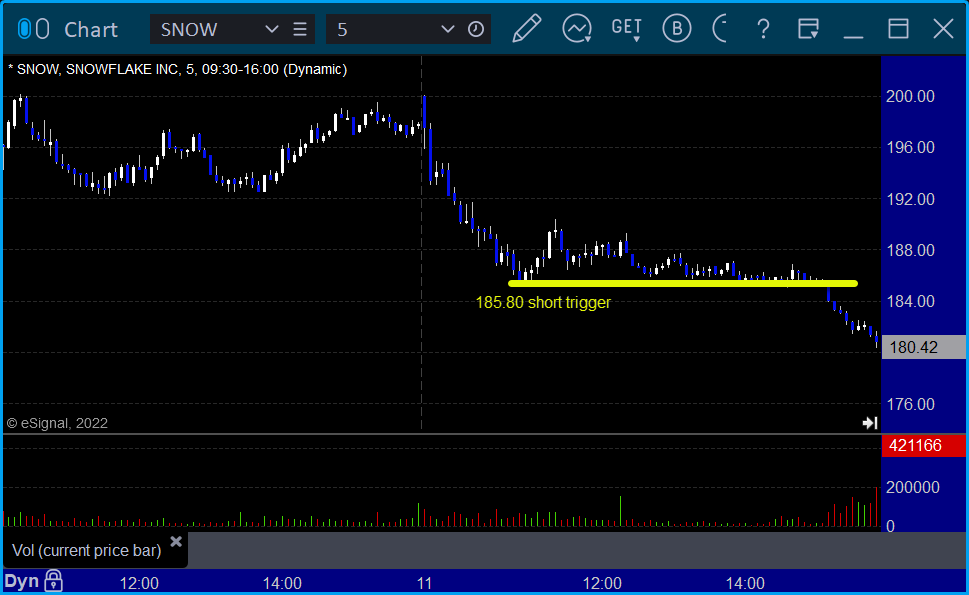Click the 176.00 price axis label
Image resolution: width=969 pixels, height=595 pixels.
point(910,404)
